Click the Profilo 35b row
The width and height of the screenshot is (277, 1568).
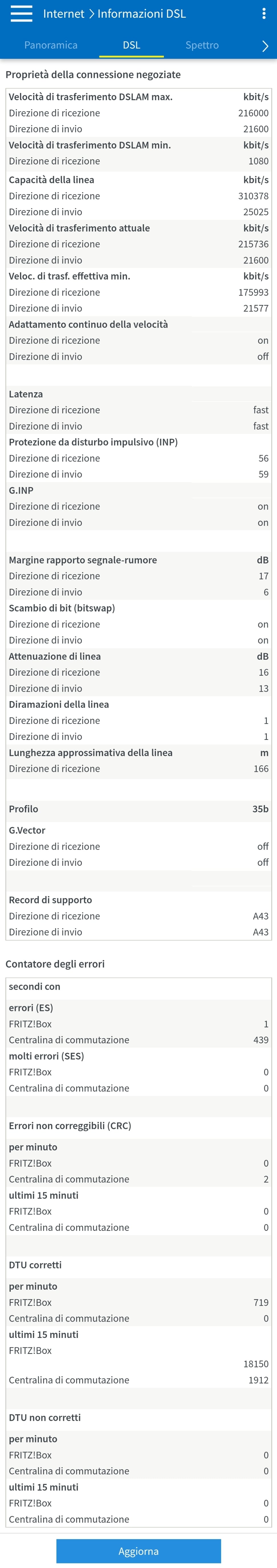138,808
